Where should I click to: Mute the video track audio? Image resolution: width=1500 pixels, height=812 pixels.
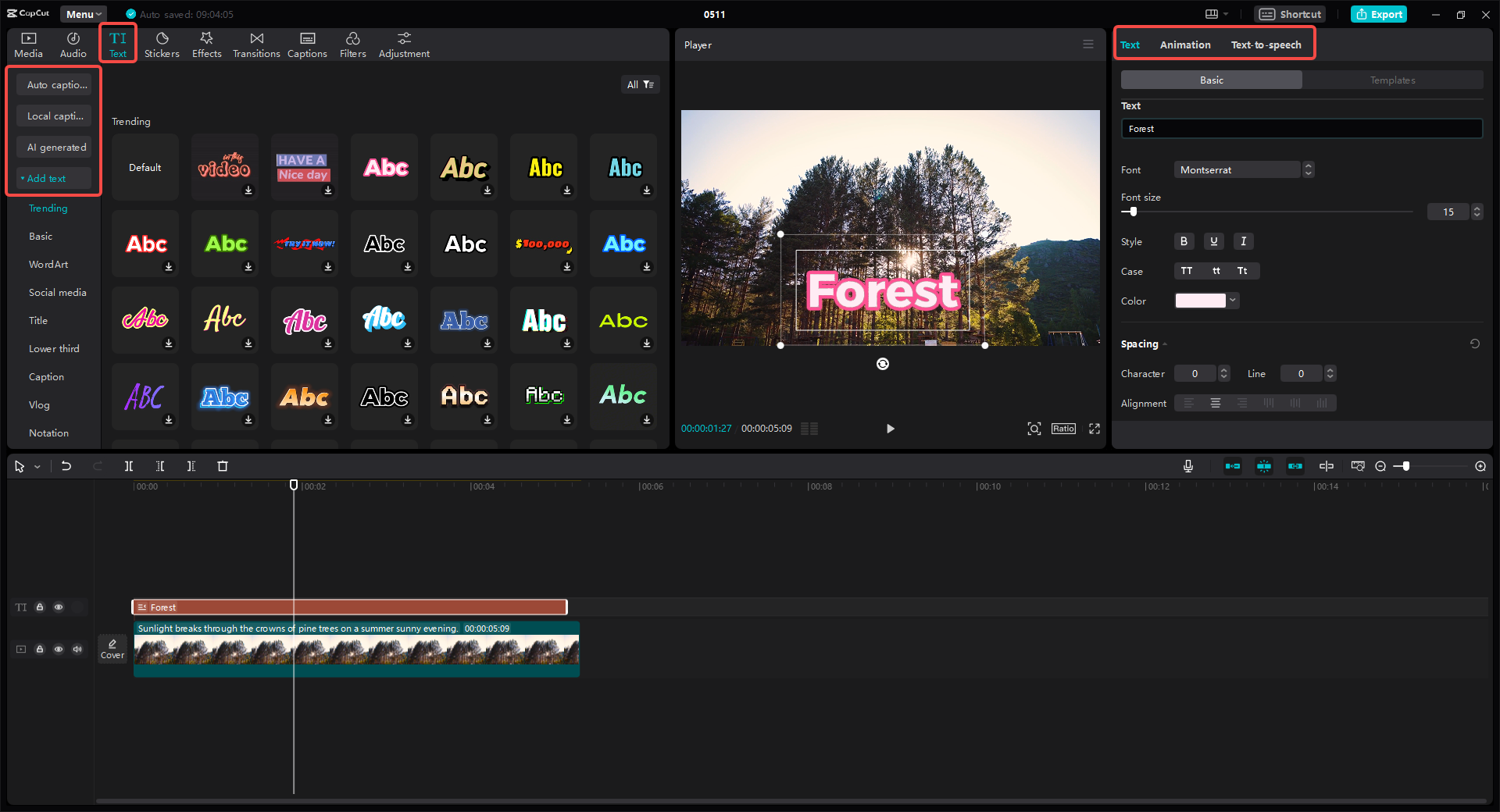(77, 649)
